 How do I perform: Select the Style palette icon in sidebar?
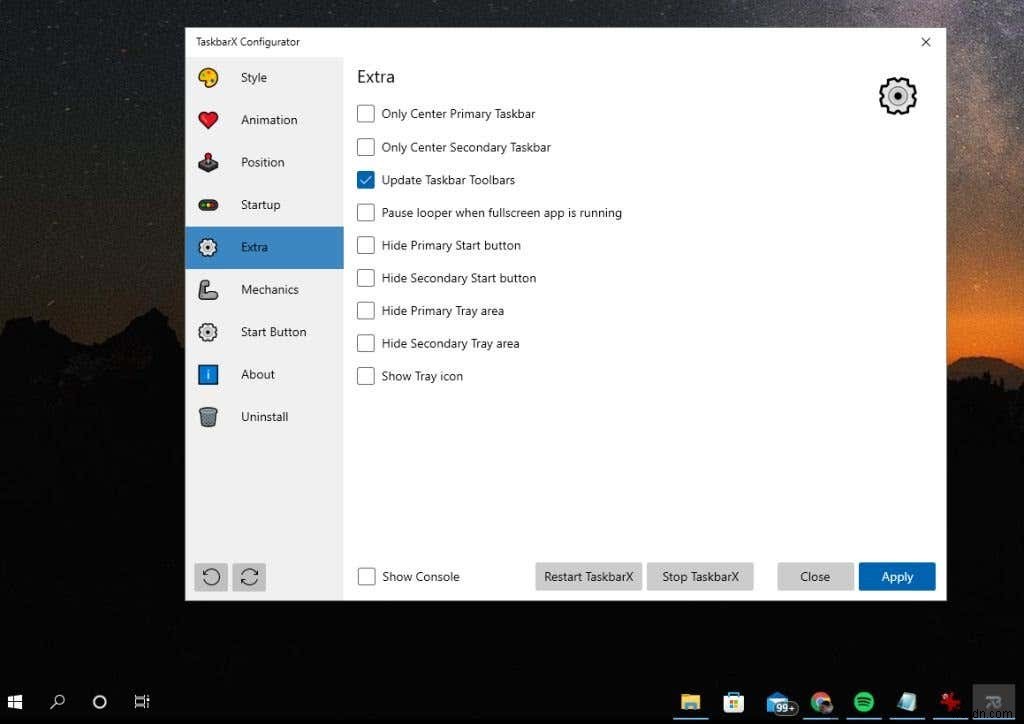210,77
